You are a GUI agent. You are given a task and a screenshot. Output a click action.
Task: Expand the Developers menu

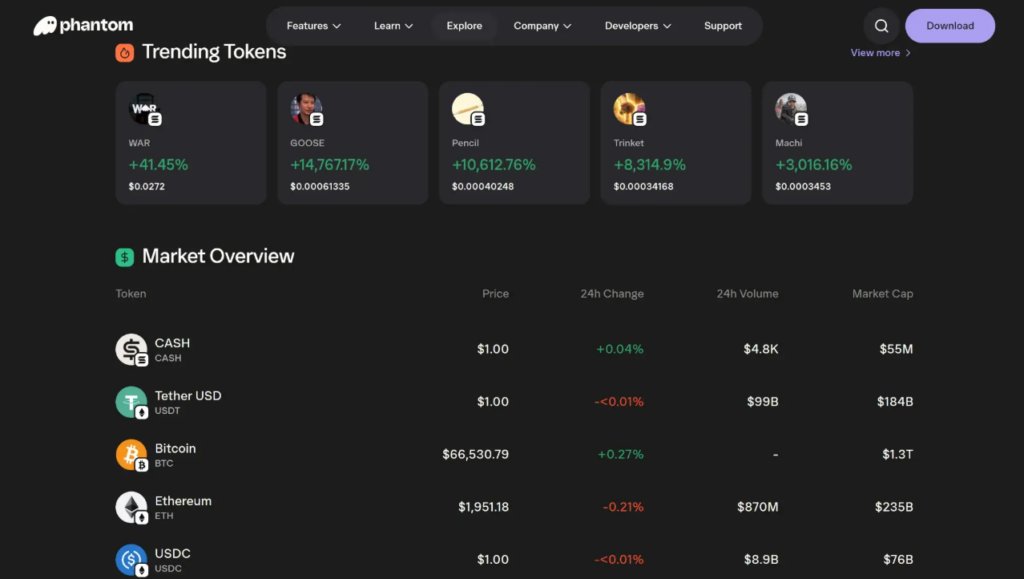pos(637,26)
